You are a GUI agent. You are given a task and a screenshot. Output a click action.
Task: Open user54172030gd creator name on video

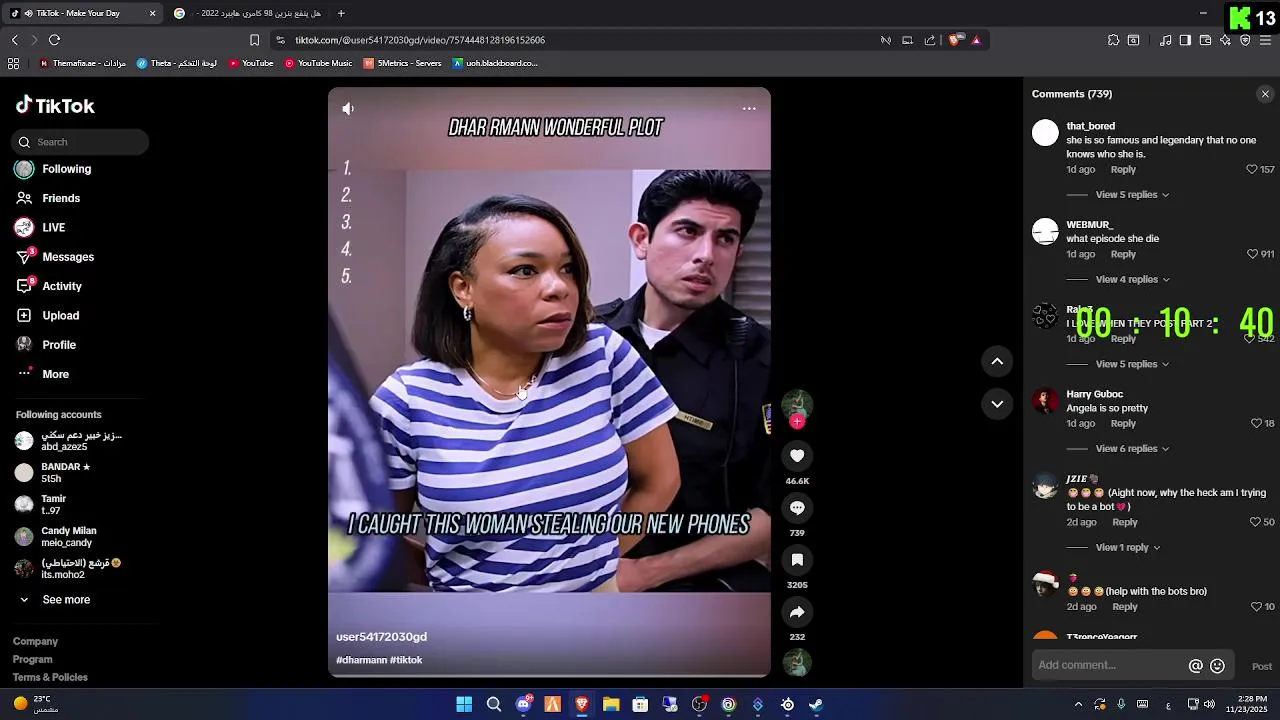[x=381, y=637]
